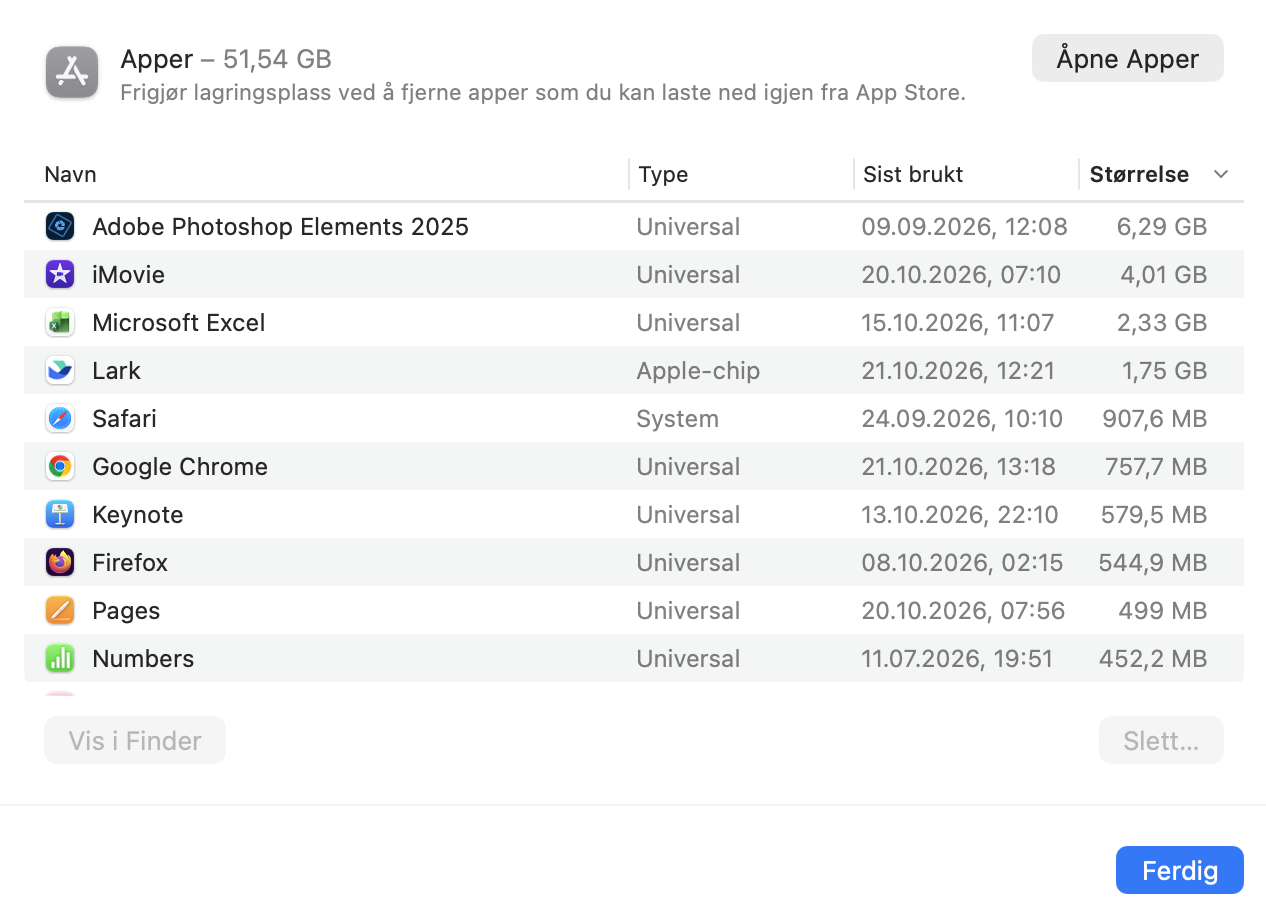Select the iMovie app name
The image size is (1266, 914).
(x=128, y=275)
